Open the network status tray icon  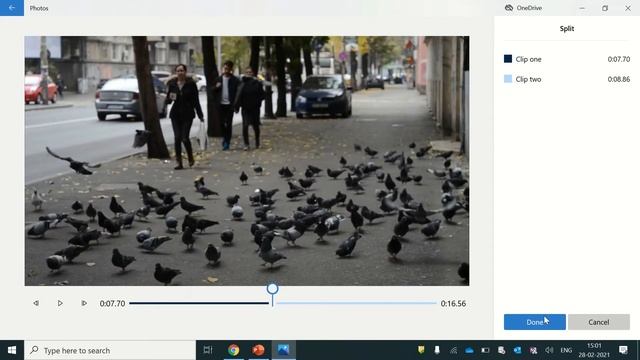tap(453, 350)
